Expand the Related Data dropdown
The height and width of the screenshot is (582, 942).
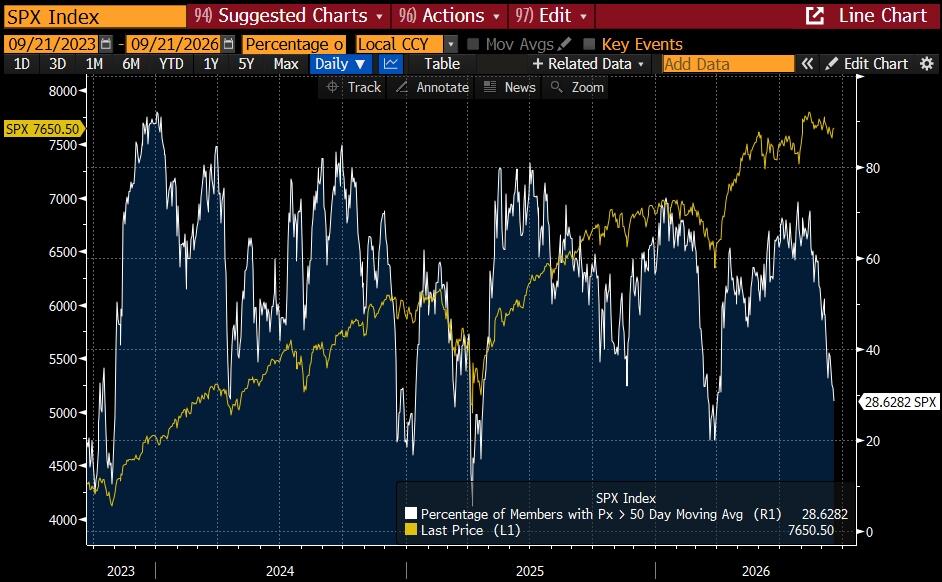588,64
